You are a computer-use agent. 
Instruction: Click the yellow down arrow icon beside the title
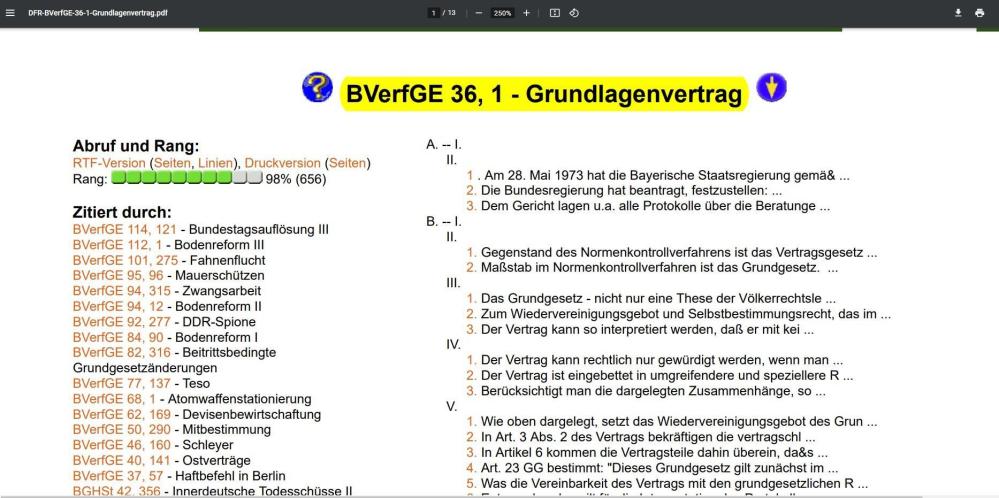point(768,89)
